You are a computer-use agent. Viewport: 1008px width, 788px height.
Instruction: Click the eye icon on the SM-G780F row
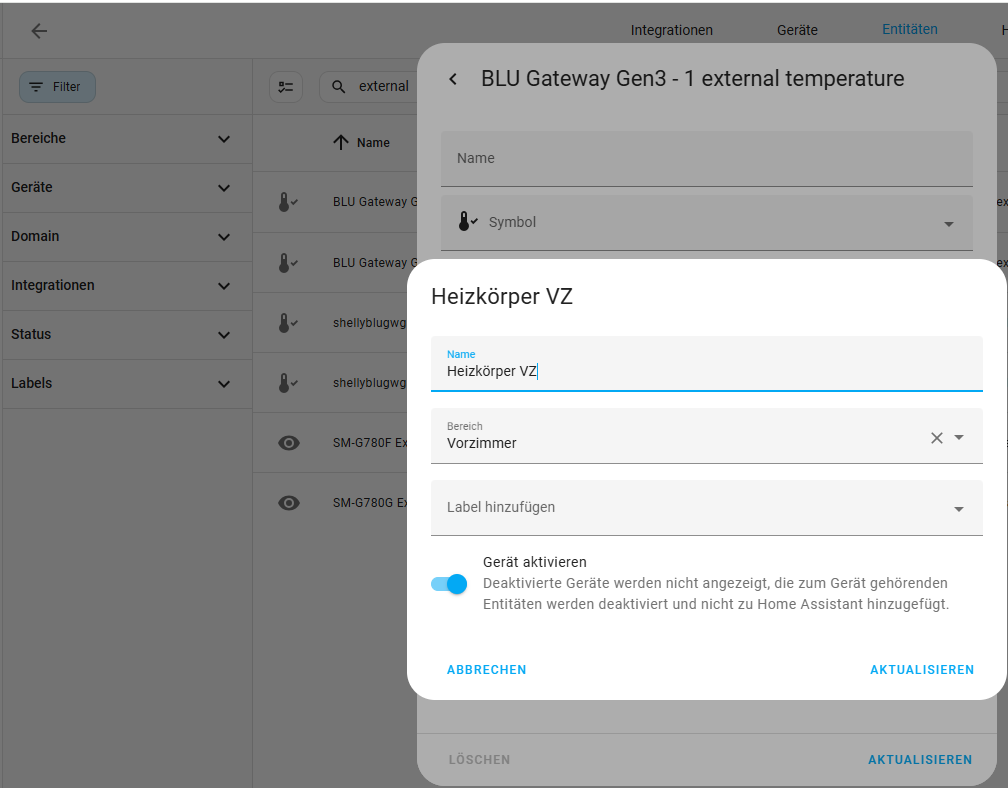pyautogui.click(x=289, y=442)
